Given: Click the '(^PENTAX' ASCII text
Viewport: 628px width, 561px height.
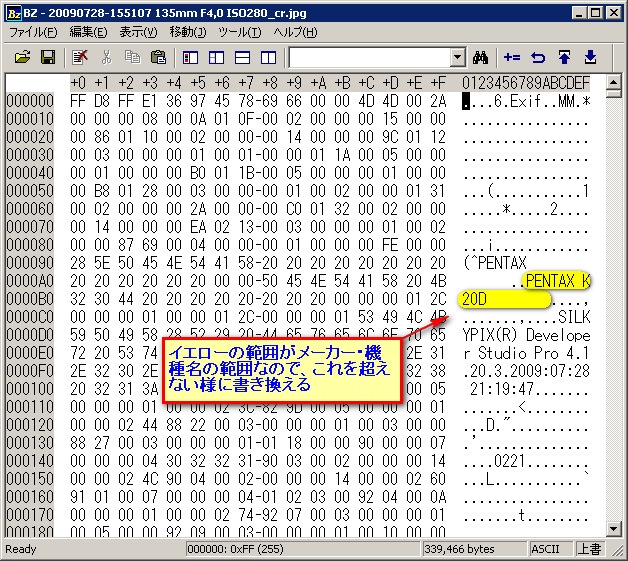Looking at the screenshot, I should point(495,263).
